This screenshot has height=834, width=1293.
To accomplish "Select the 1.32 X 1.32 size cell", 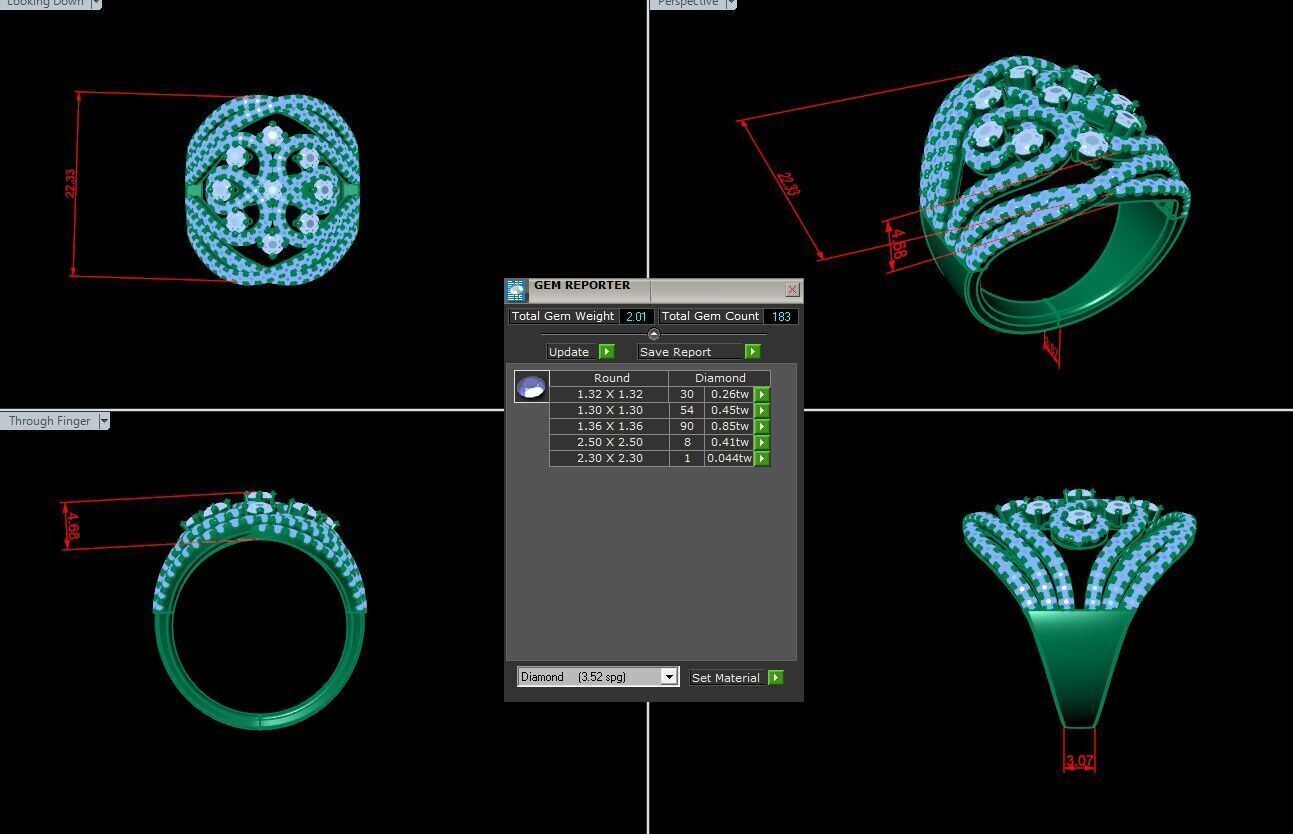I will coord(610,394).
